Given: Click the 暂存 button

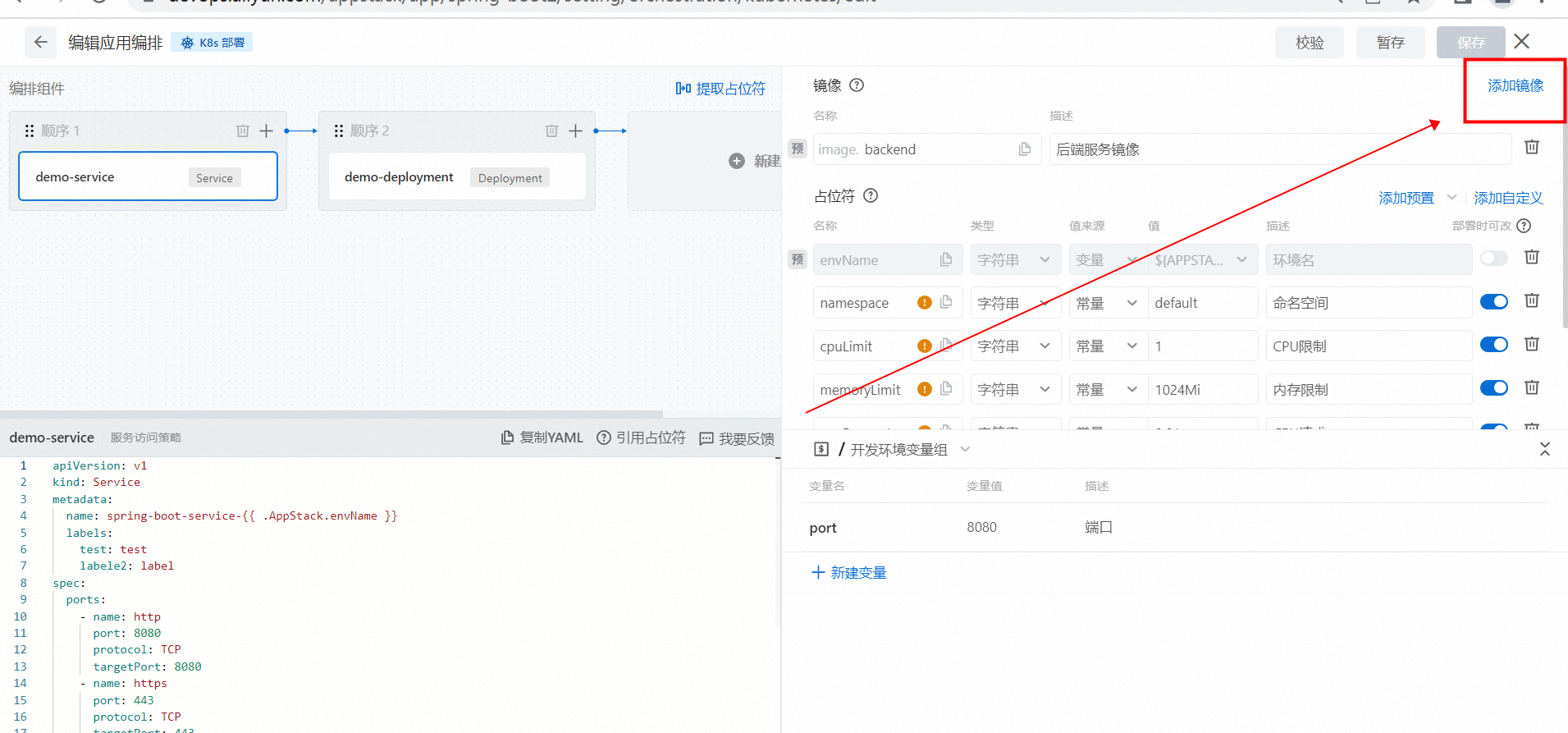Looking at the screenshot, I should (1390, 43).
